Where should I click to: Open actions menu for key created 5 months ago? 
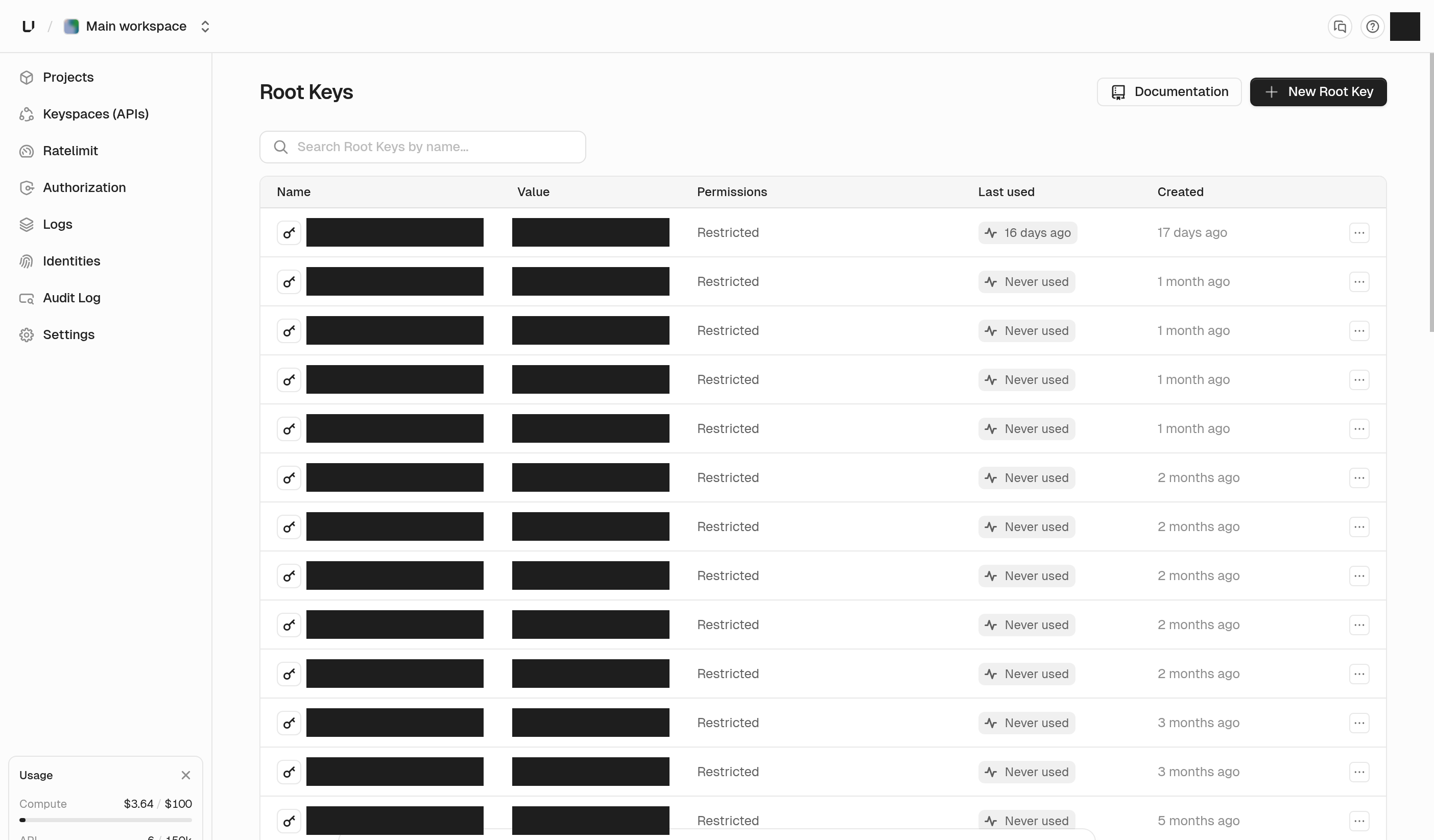(1359, 821)
